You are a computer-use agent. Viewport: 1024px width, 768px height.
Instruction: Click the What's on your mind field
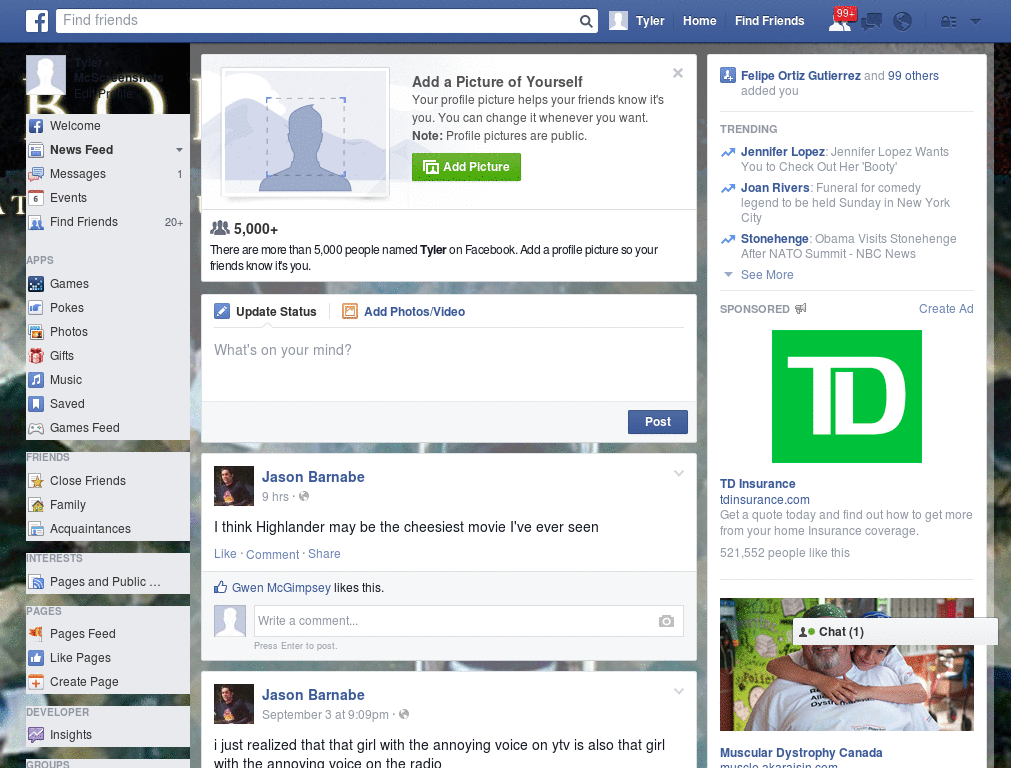pos(449,364)
